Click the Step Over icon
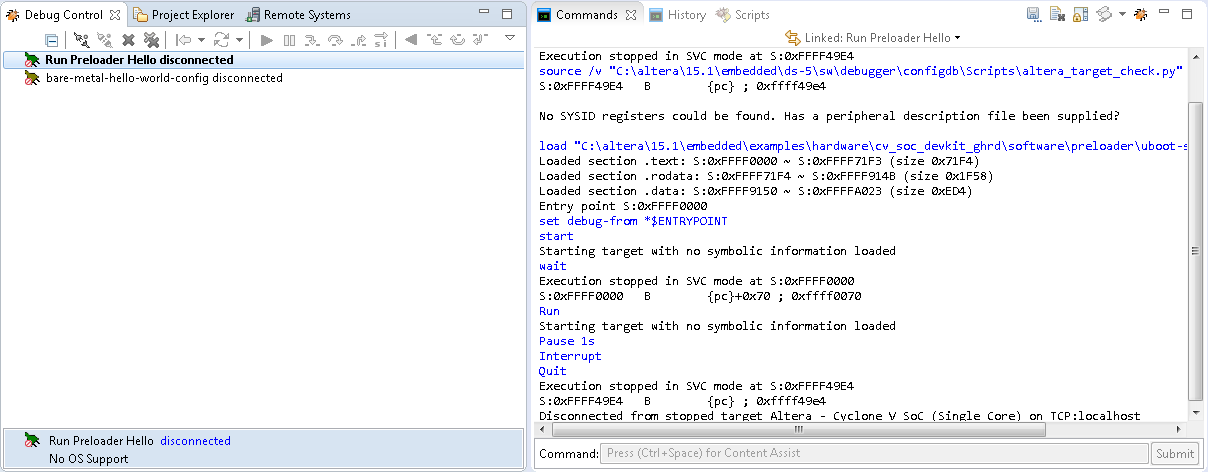Screen dimensions: 1208x472 pyautogui.click(x=335, y=40)
